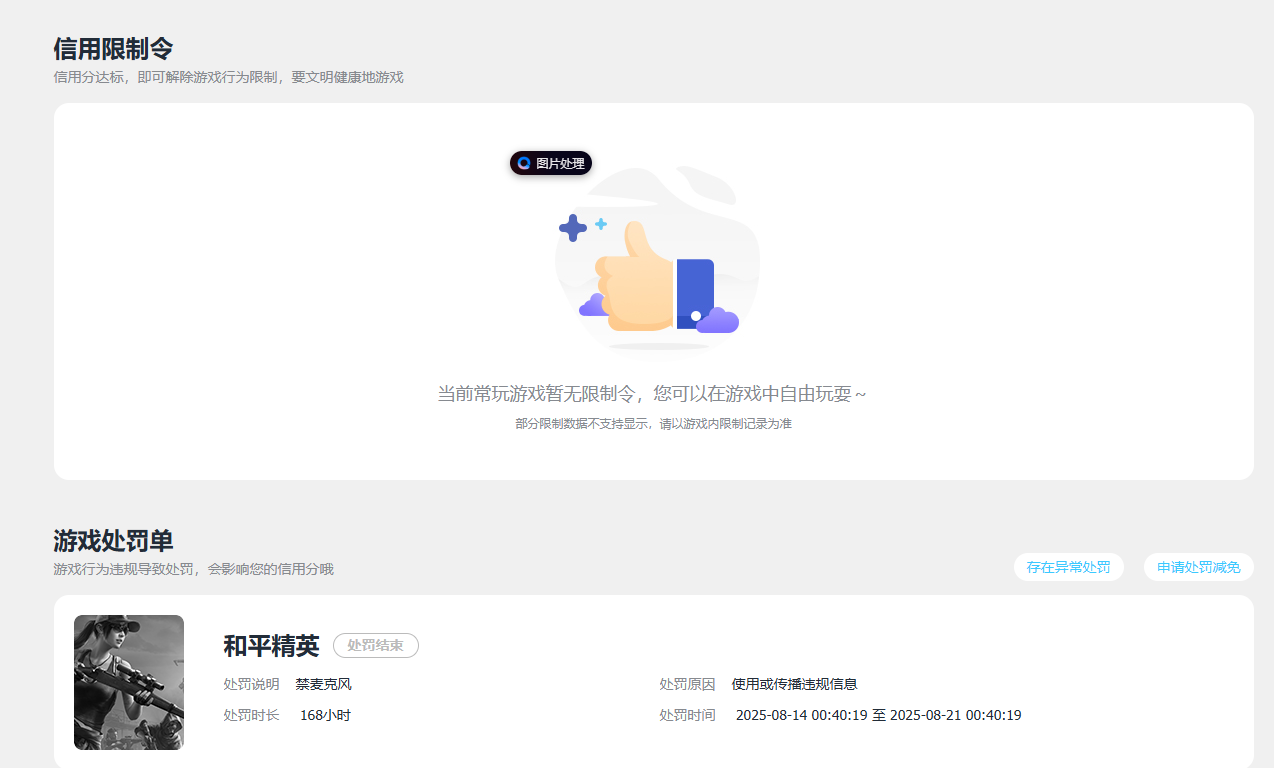Click the 信用分达标 subtitle text
Viewport: 1274px width, 768px height.
click(228, 77)
